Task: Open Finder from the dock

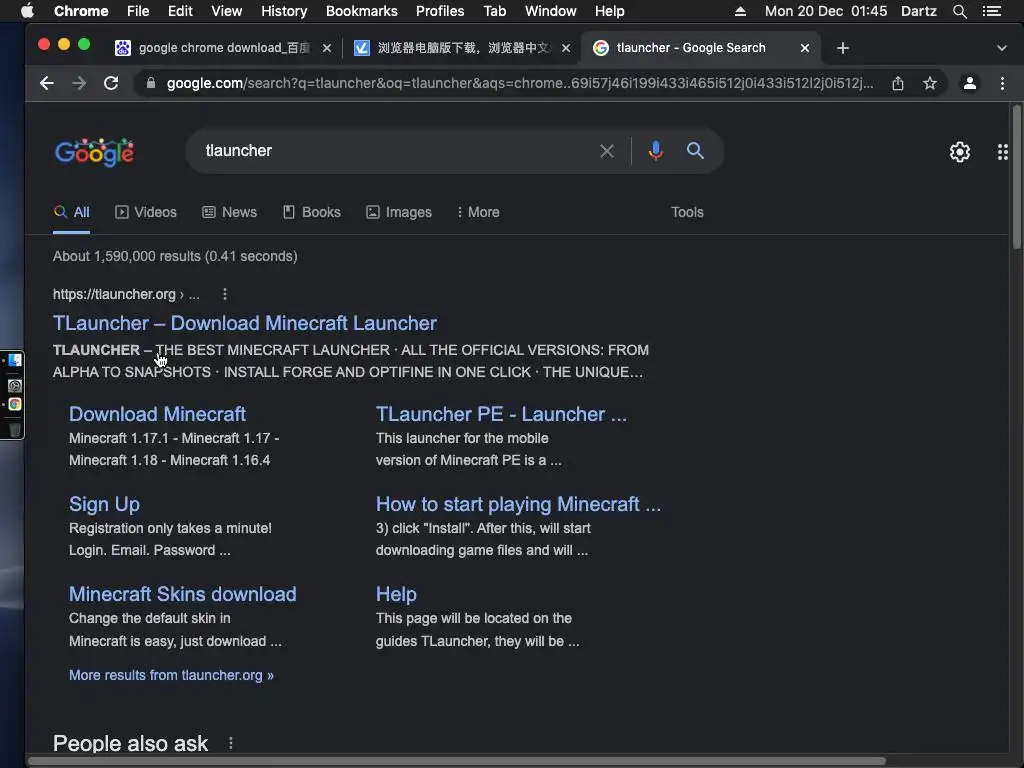Action: pyautogui.click(x=14, y=360)
